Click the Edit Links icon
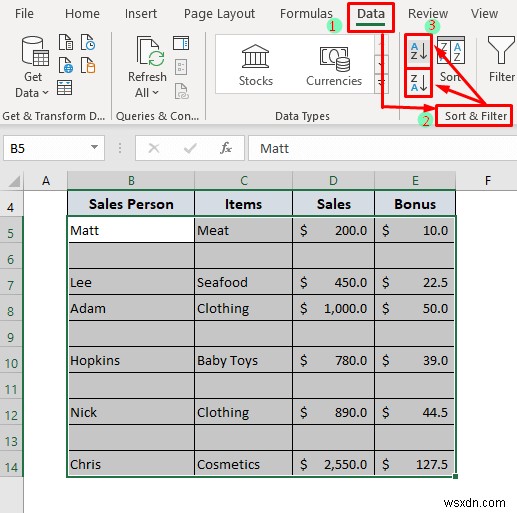This screenshot has width=517, height=513. click(182, 91)
